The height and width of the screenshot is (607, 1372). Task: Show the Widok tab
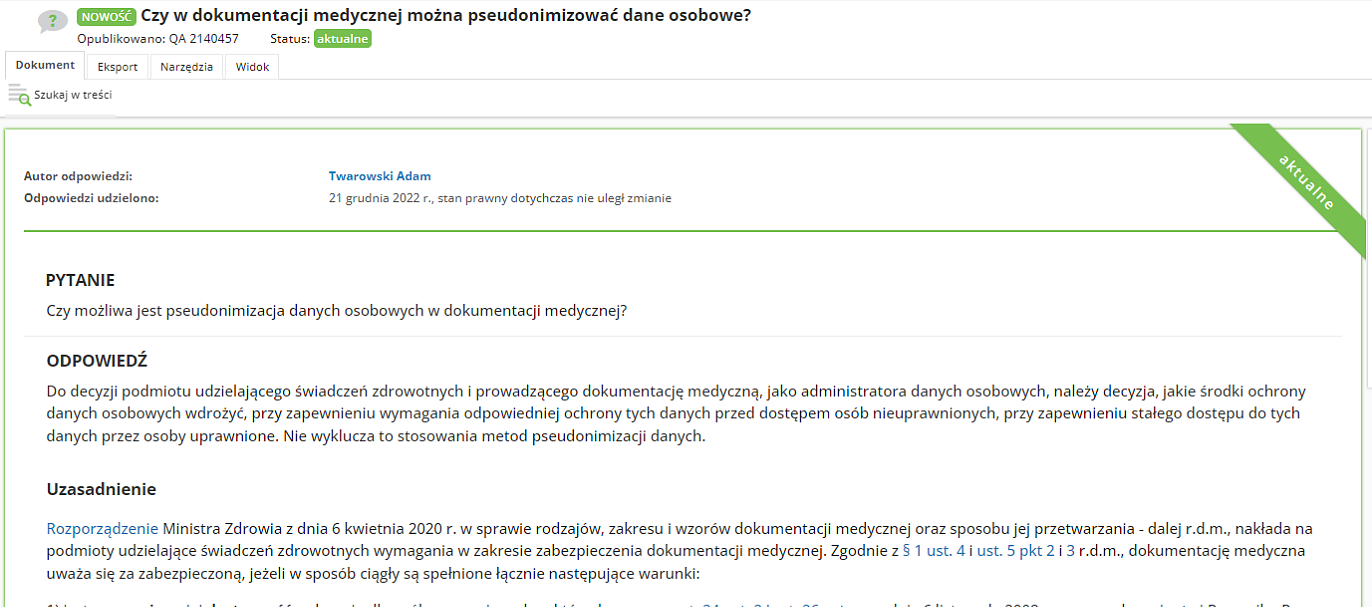[252, 67]
